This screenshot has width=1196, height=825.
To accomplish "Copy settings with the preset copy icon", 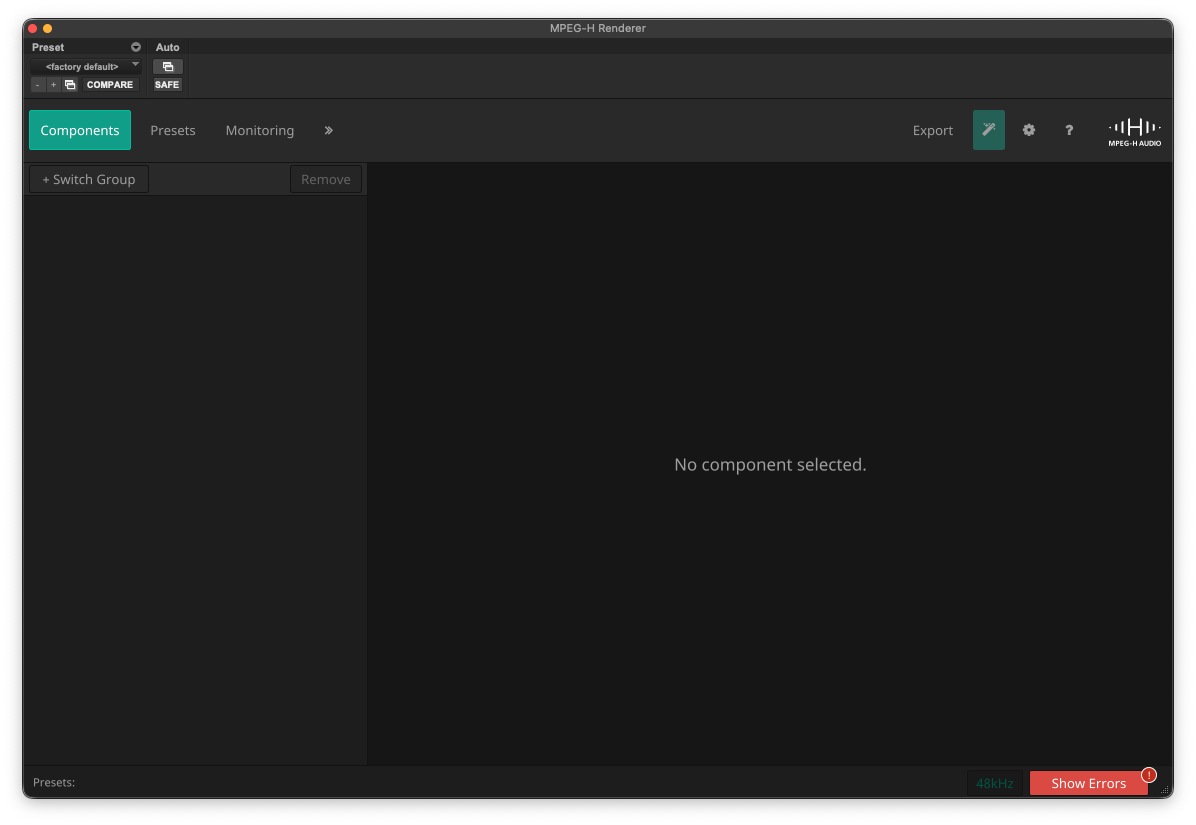I will [x=70, y=85].
